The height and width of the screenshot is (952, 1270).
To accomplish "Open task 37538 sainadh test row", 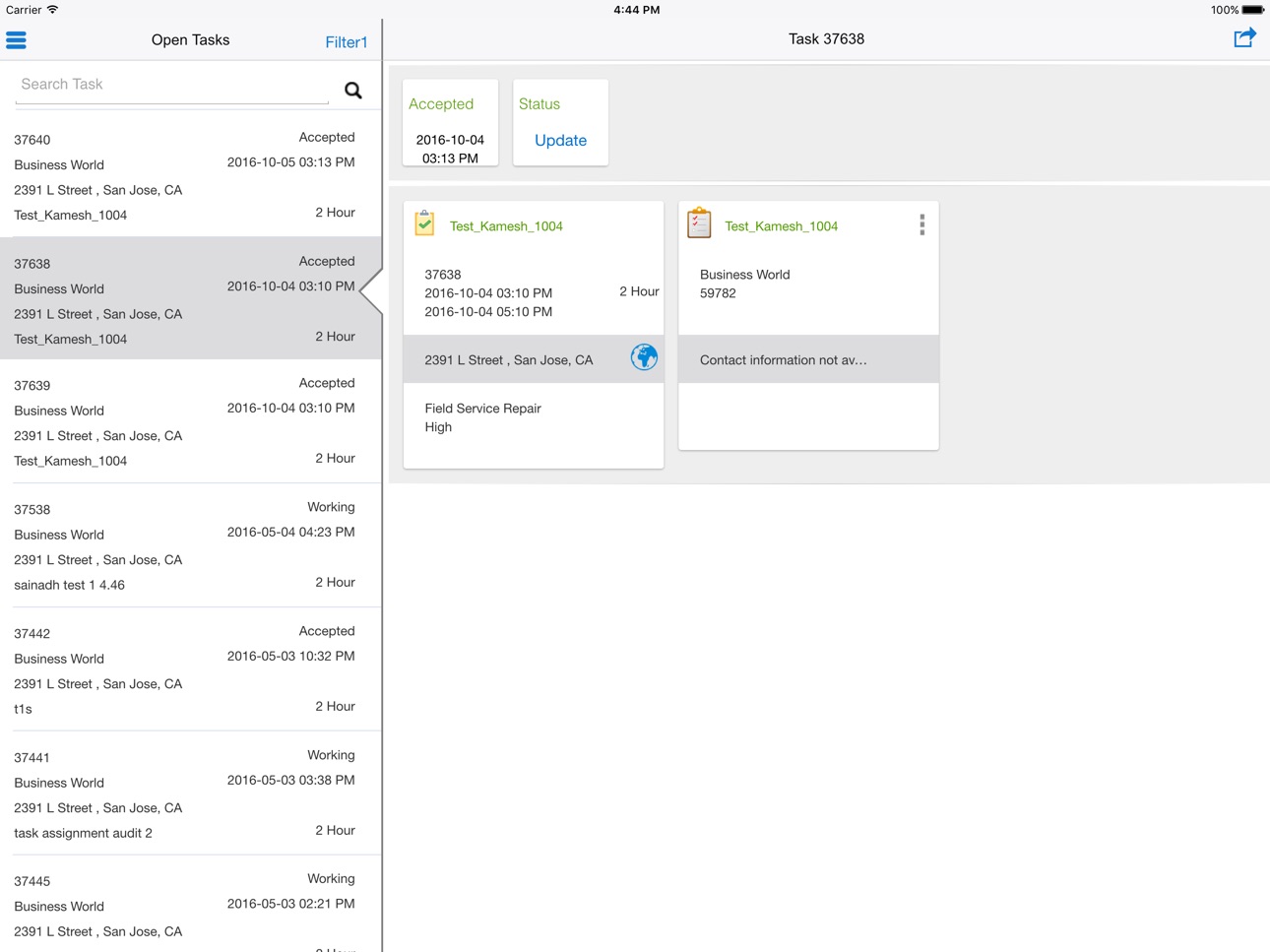I will [190, 545].
